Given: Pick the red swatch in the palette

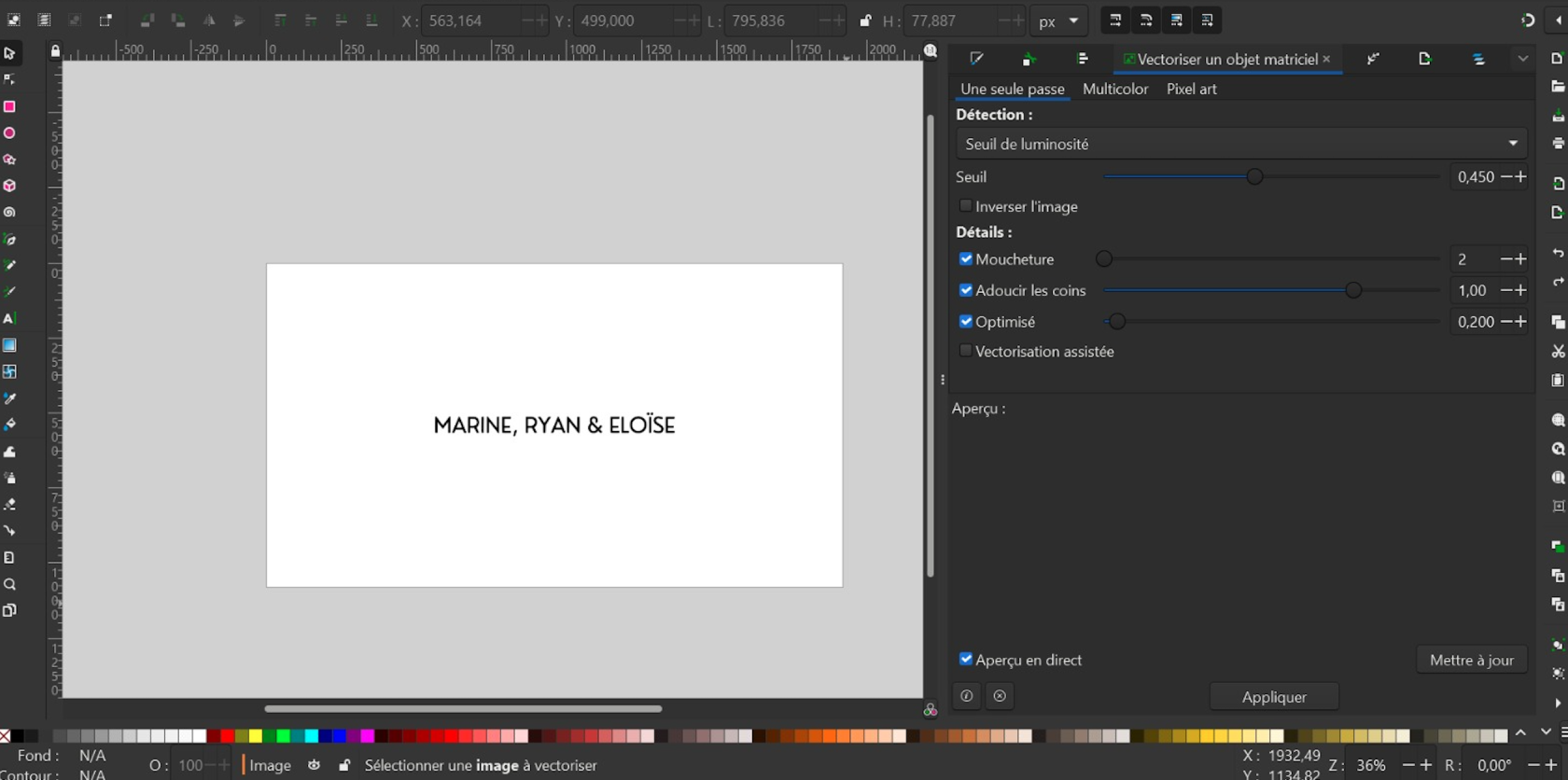Looking at the screenshot, I should pyautogui.click(x=227, y=736).
